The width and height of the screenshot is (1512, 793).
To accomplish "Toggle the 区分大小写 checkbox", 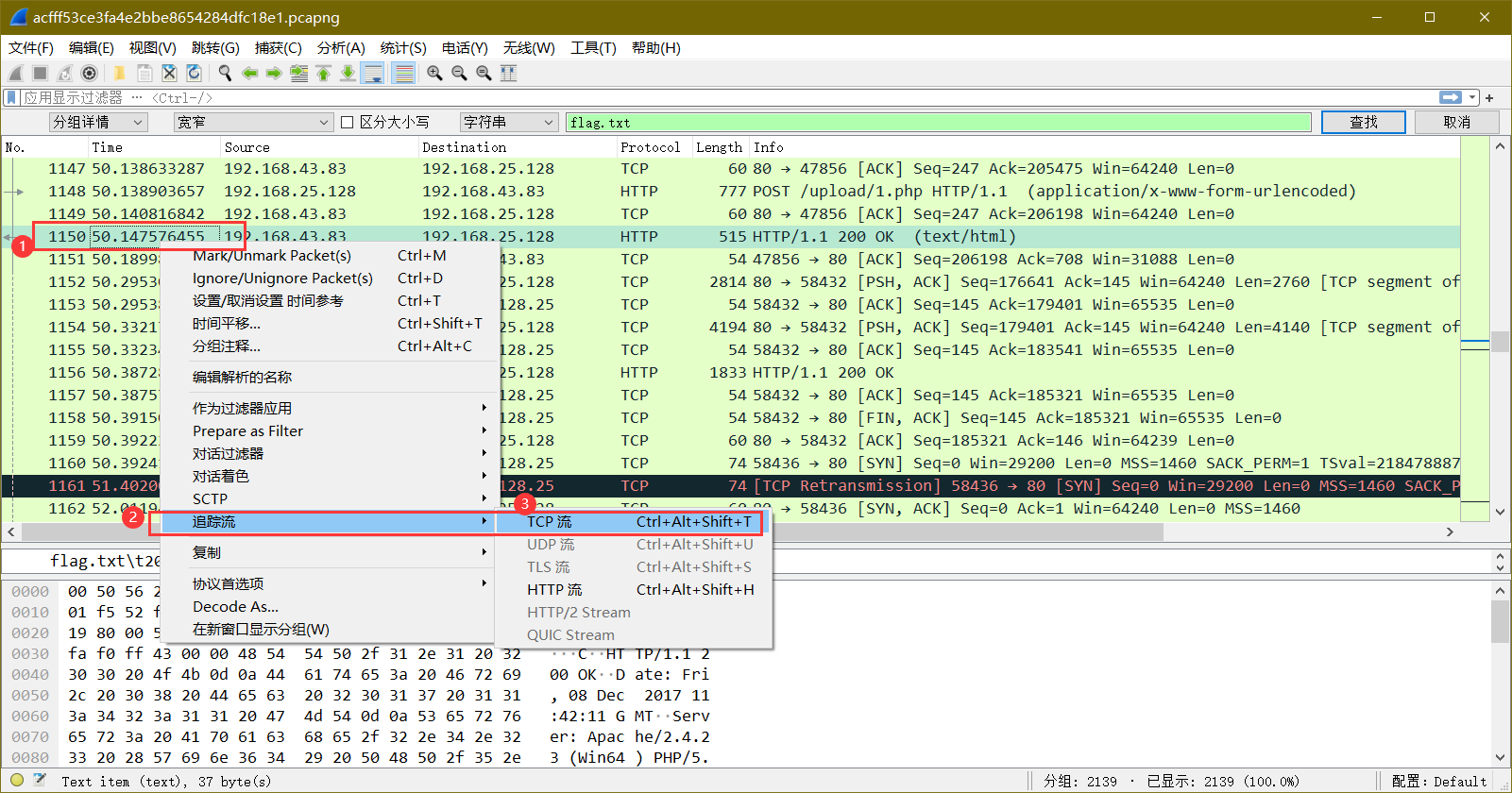I will (348, 122).
